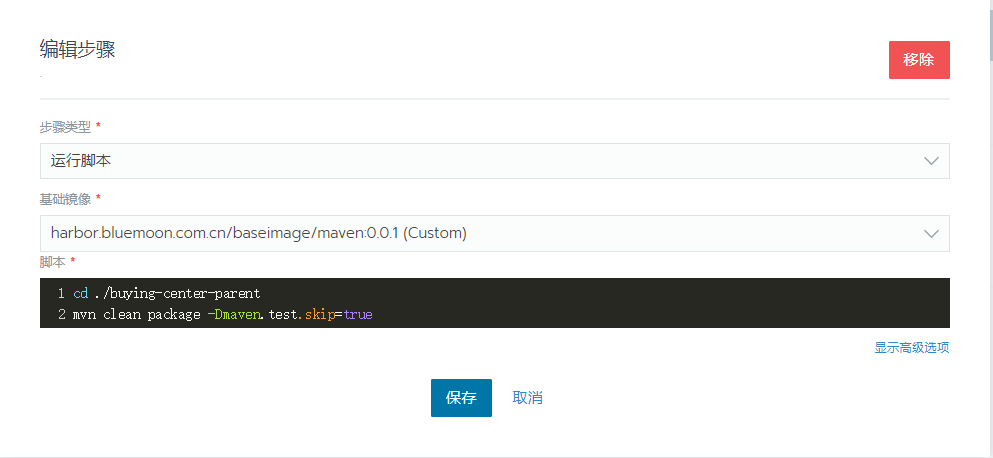Save the step with 保存 button
This screenshot has height=458, width=993.
(461, 397)
